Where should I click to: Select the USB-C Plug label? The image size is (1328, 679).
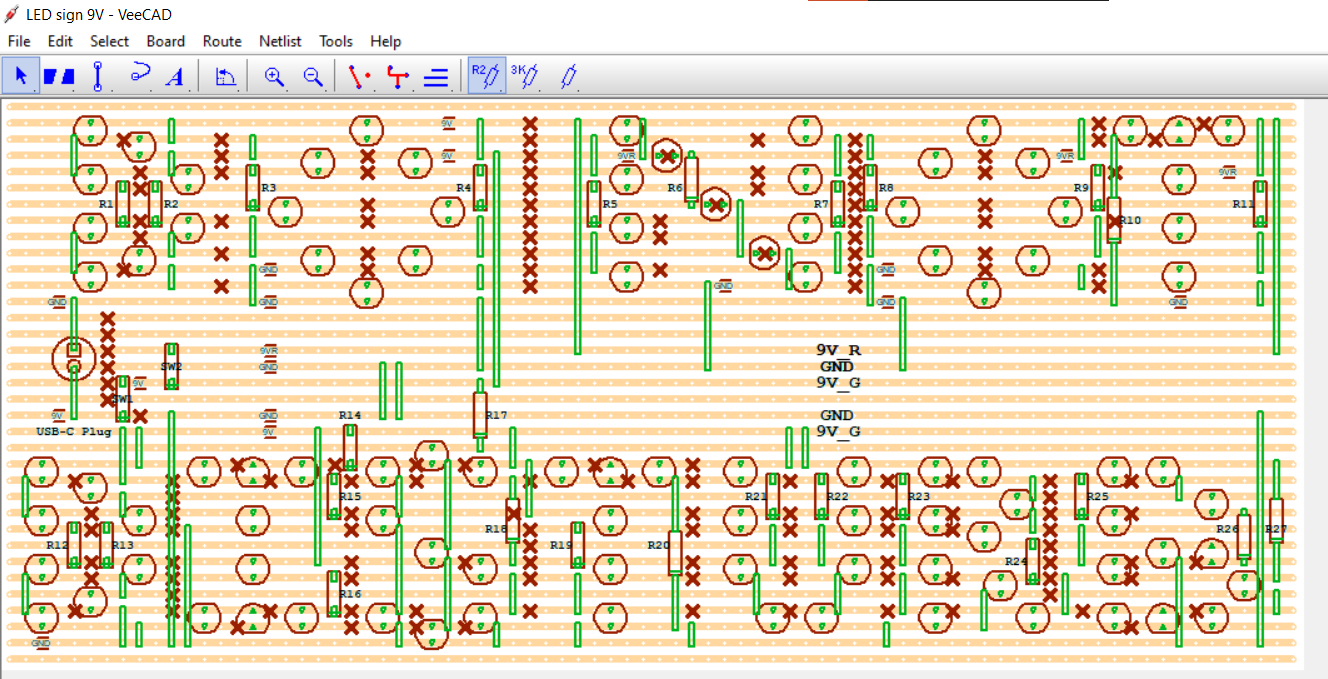(x=74, y=432)
